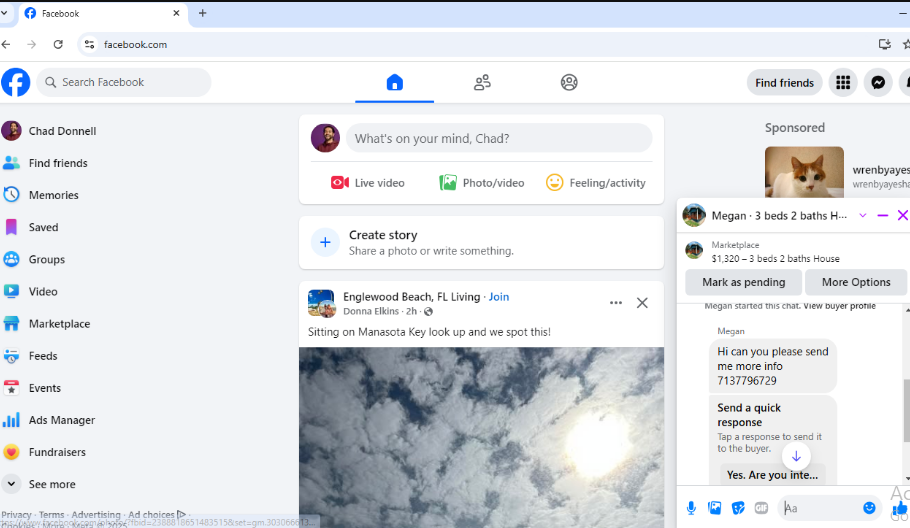Close the Megan chat window
This screenshot has width=910, height=528.
pyautogui.click(x=902, y=216)
